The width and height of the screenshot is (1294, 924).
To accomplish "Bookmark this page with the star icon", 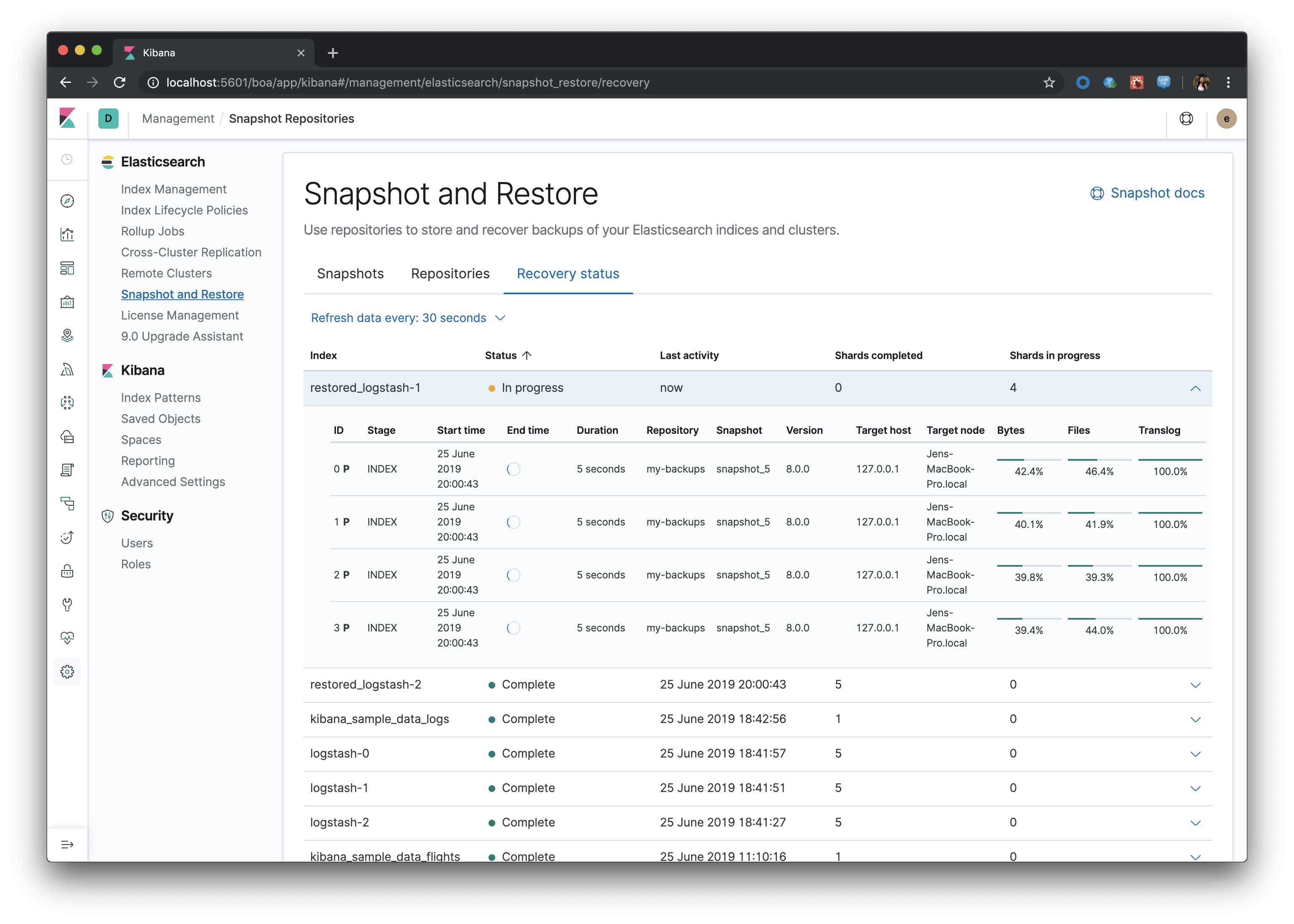I will coord(1049,82).
